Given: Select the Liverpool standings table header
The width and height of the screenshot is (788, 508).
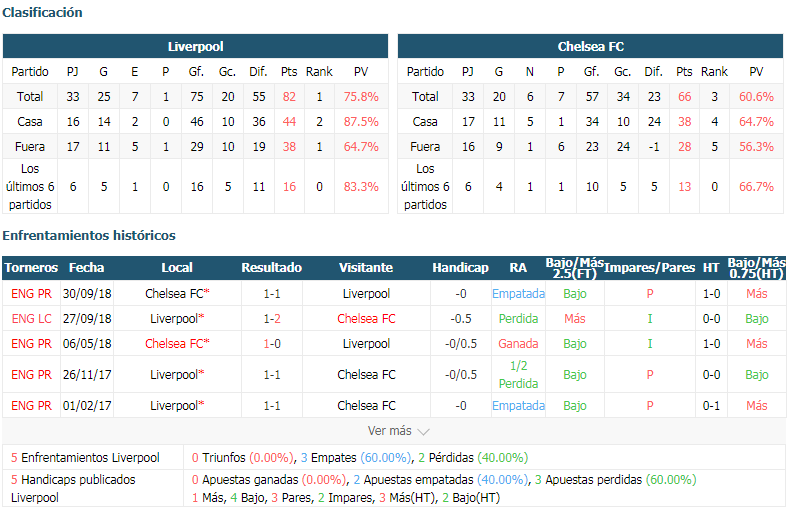Looking at the screenshot, I should click(195, 46).
